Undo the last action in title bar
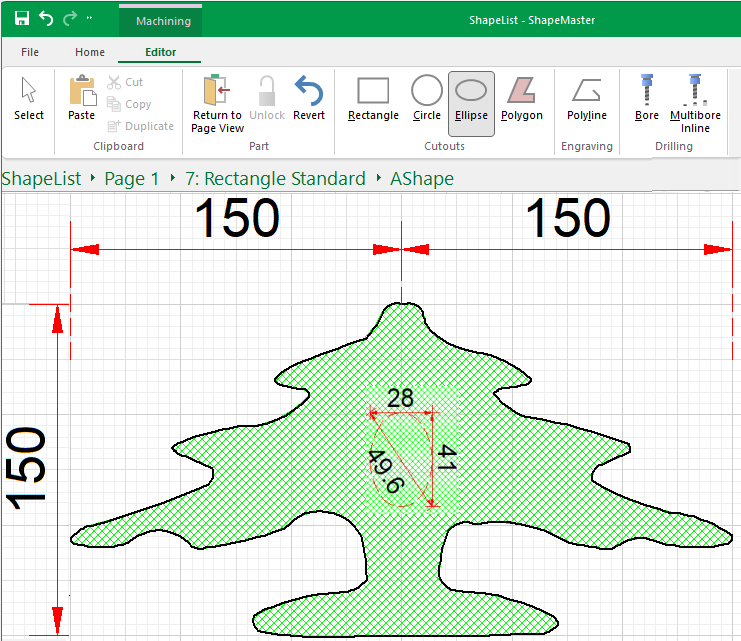741x641 pixels. (x=46, y=19)
